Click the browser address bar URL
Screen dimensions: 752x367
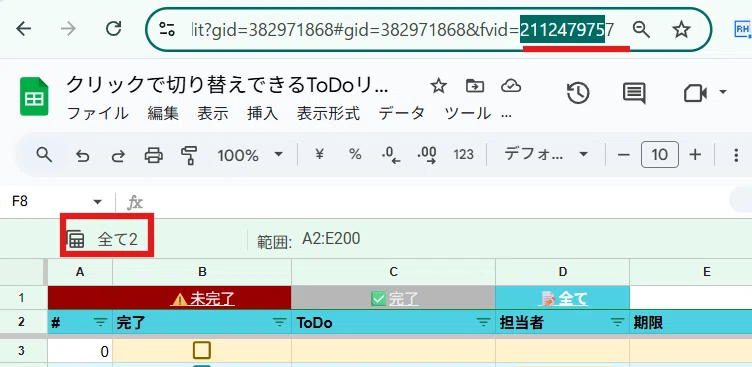tap(402, 30)
